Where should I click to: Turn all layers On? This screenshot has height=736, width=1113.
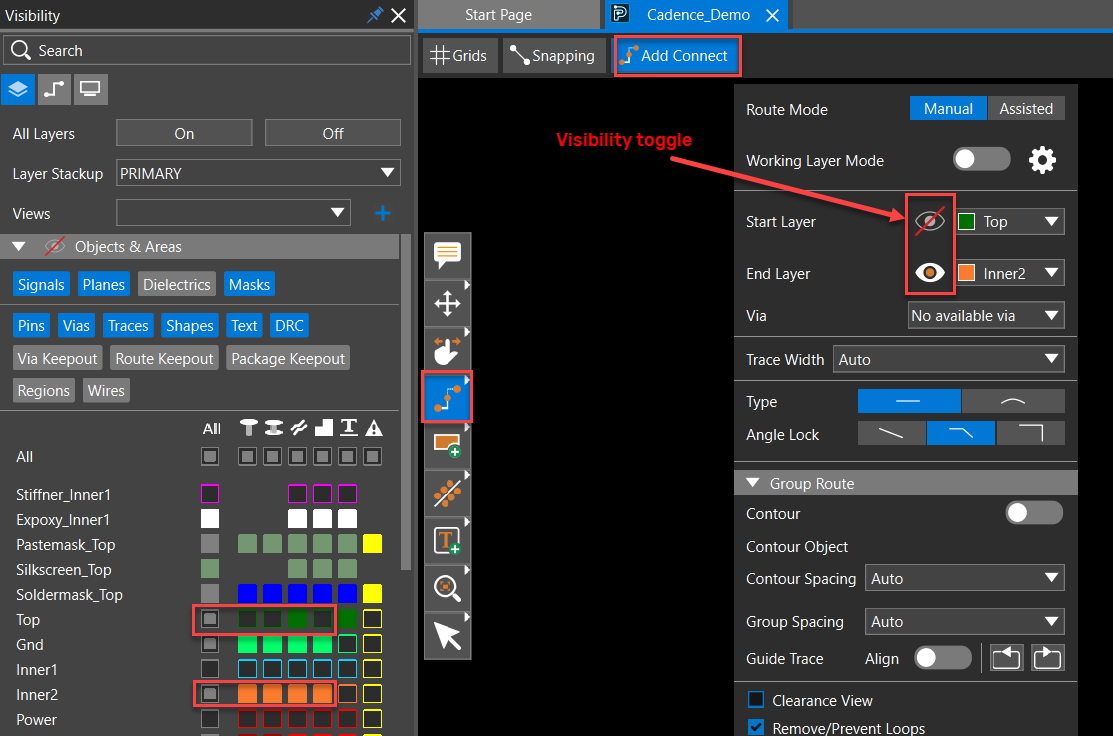(x=184, y=133)
